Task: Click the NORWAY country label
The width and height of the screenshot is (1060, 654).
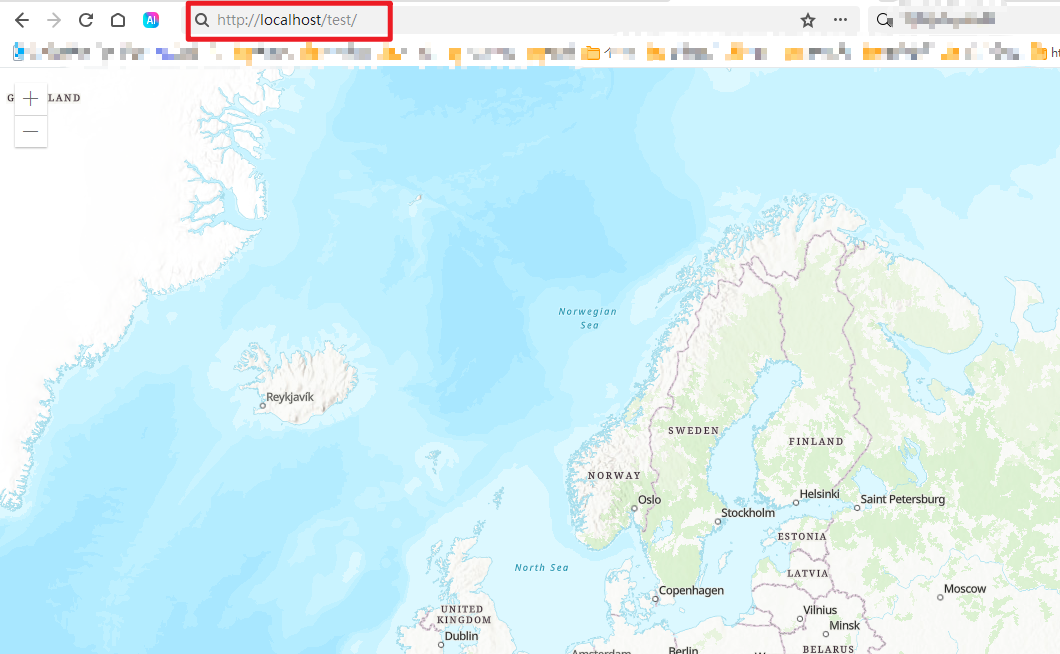Action: tap(614, 475)
